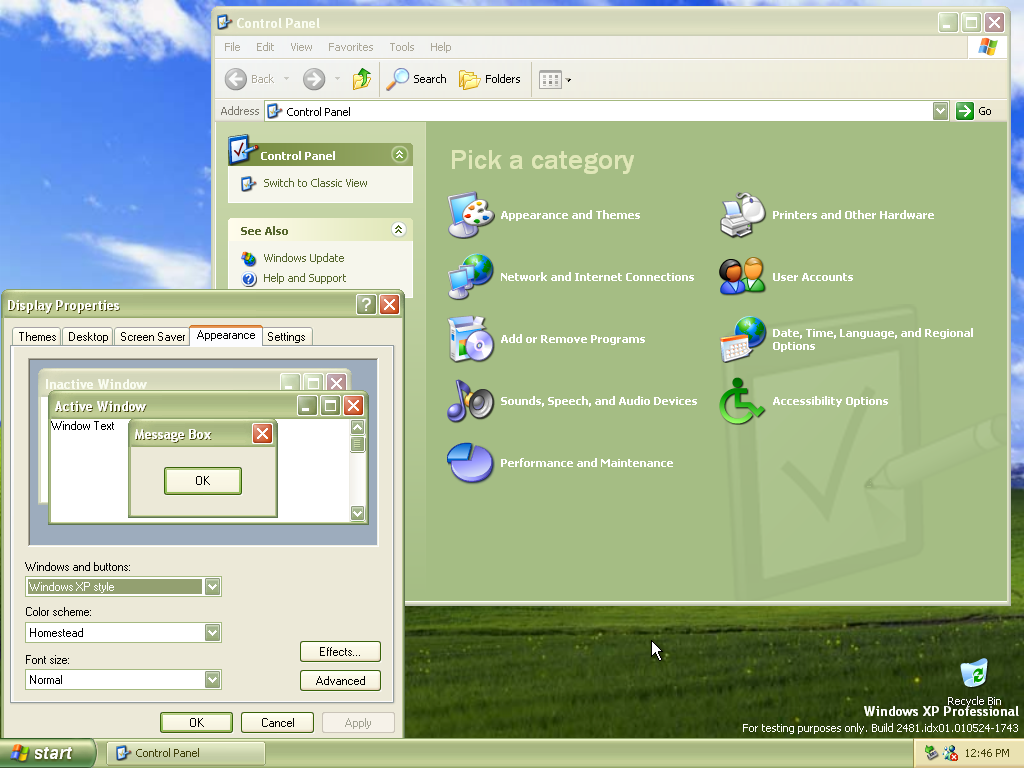
Task: Click the preview Message Box OK button
Action: [203, 481]
